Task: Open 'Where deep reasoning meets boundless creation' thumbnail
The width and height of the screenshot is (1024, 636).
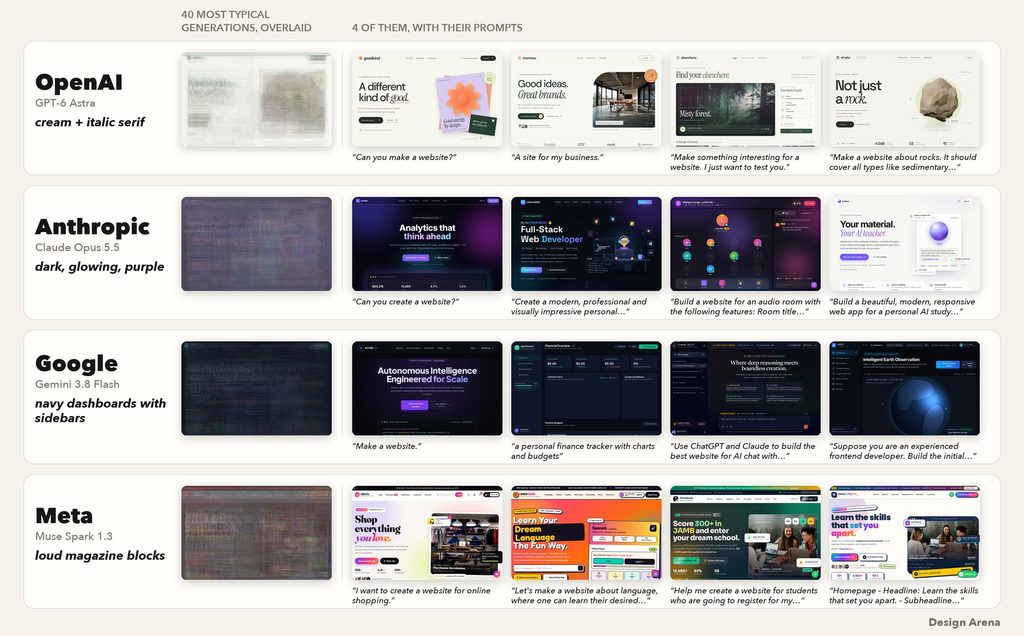Action: (745, 389)
